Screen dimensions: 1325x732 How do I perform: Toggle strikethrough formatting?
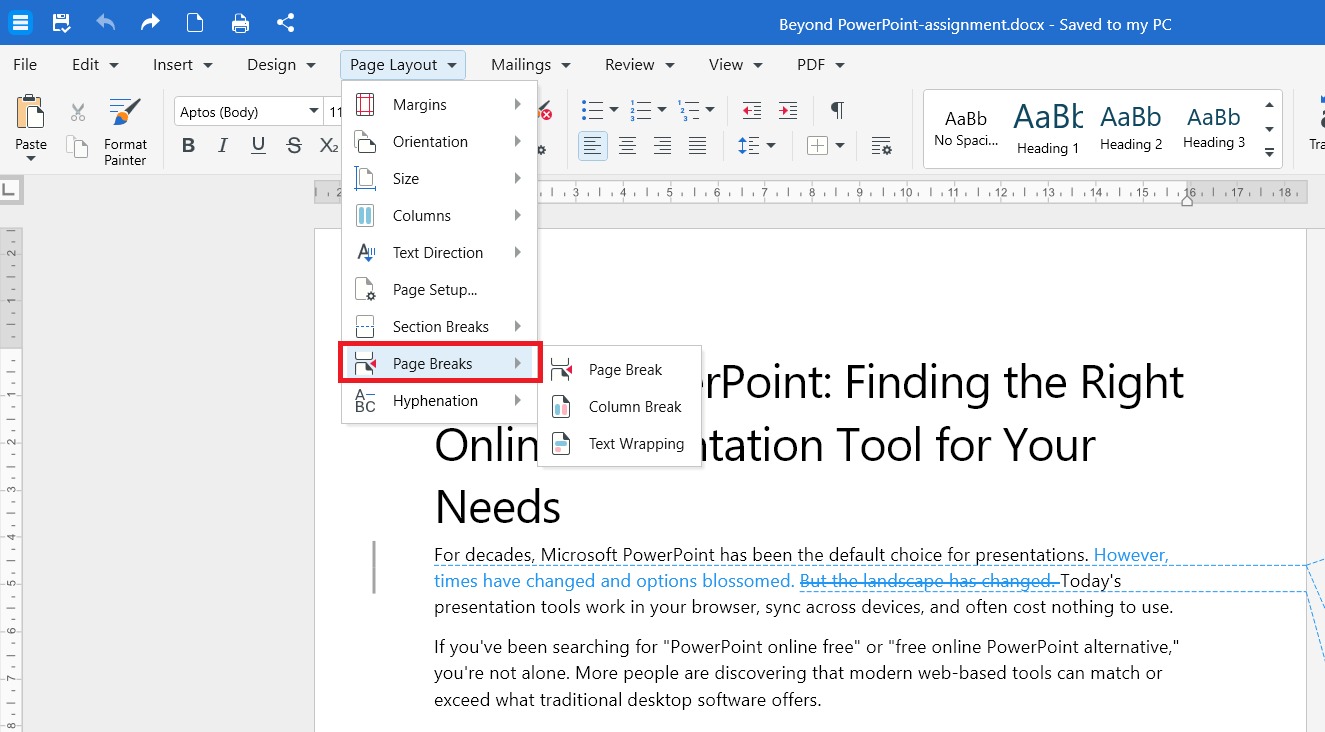pos(293,146)
